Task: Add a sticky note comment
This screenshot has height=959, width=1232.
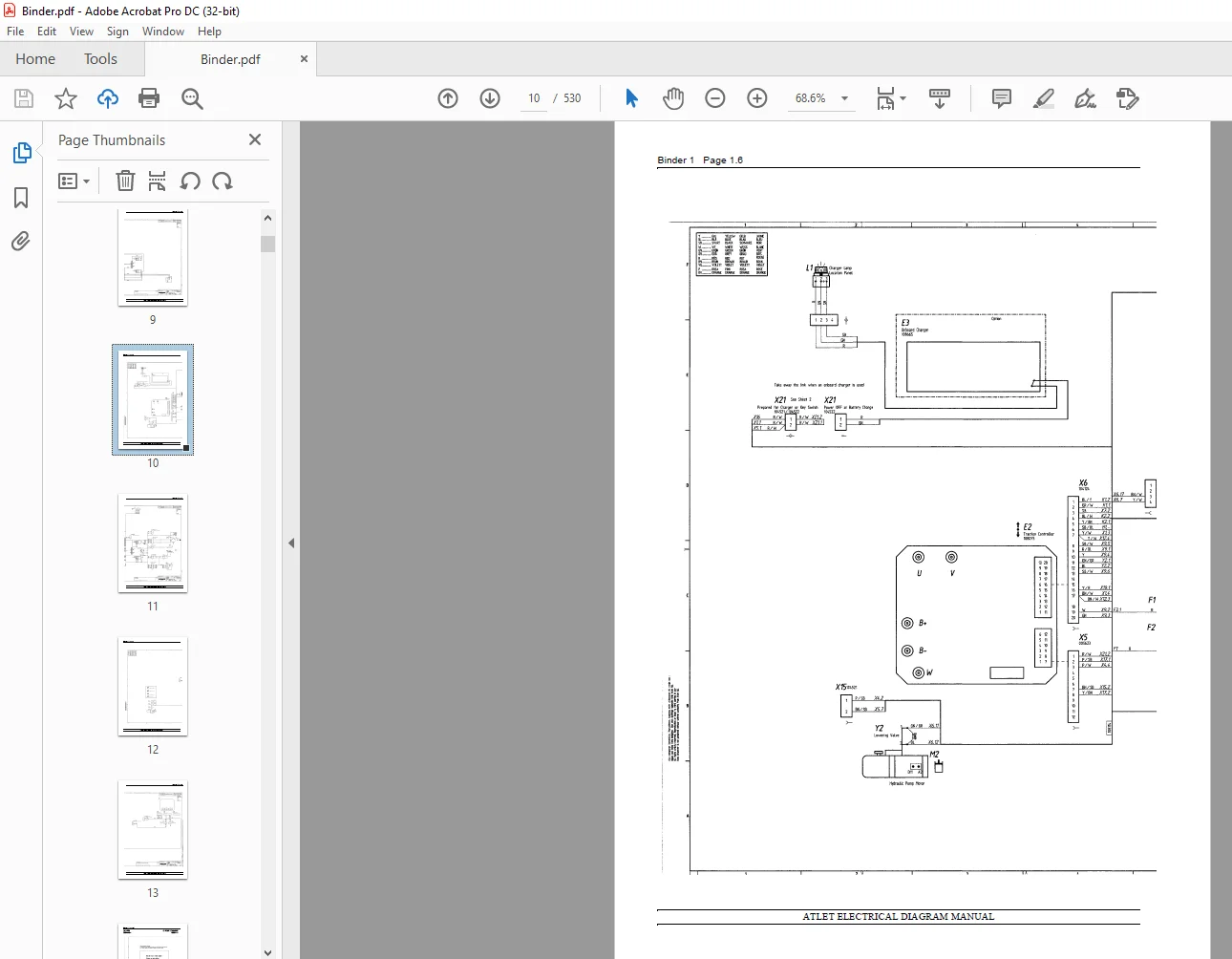Action: pyautogui.click(x=1002, y=98)
